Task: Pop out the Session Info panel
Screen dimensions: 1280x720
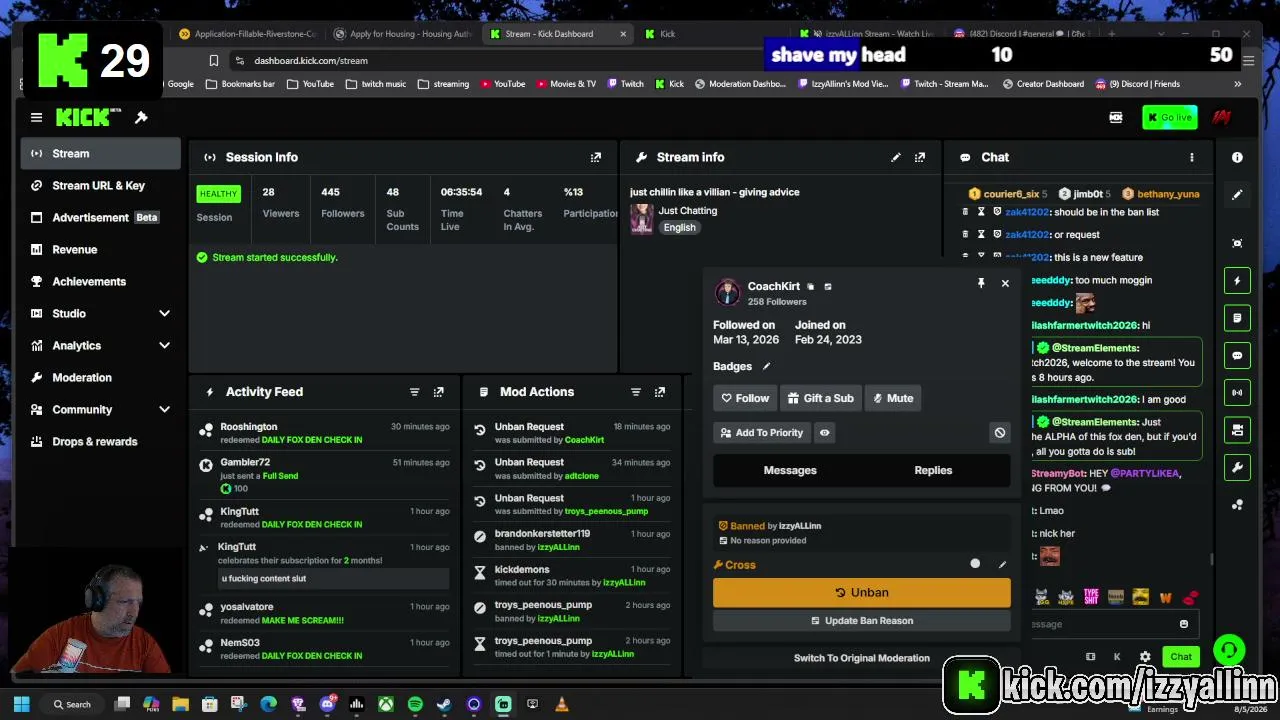Action: tap(596, 157)
